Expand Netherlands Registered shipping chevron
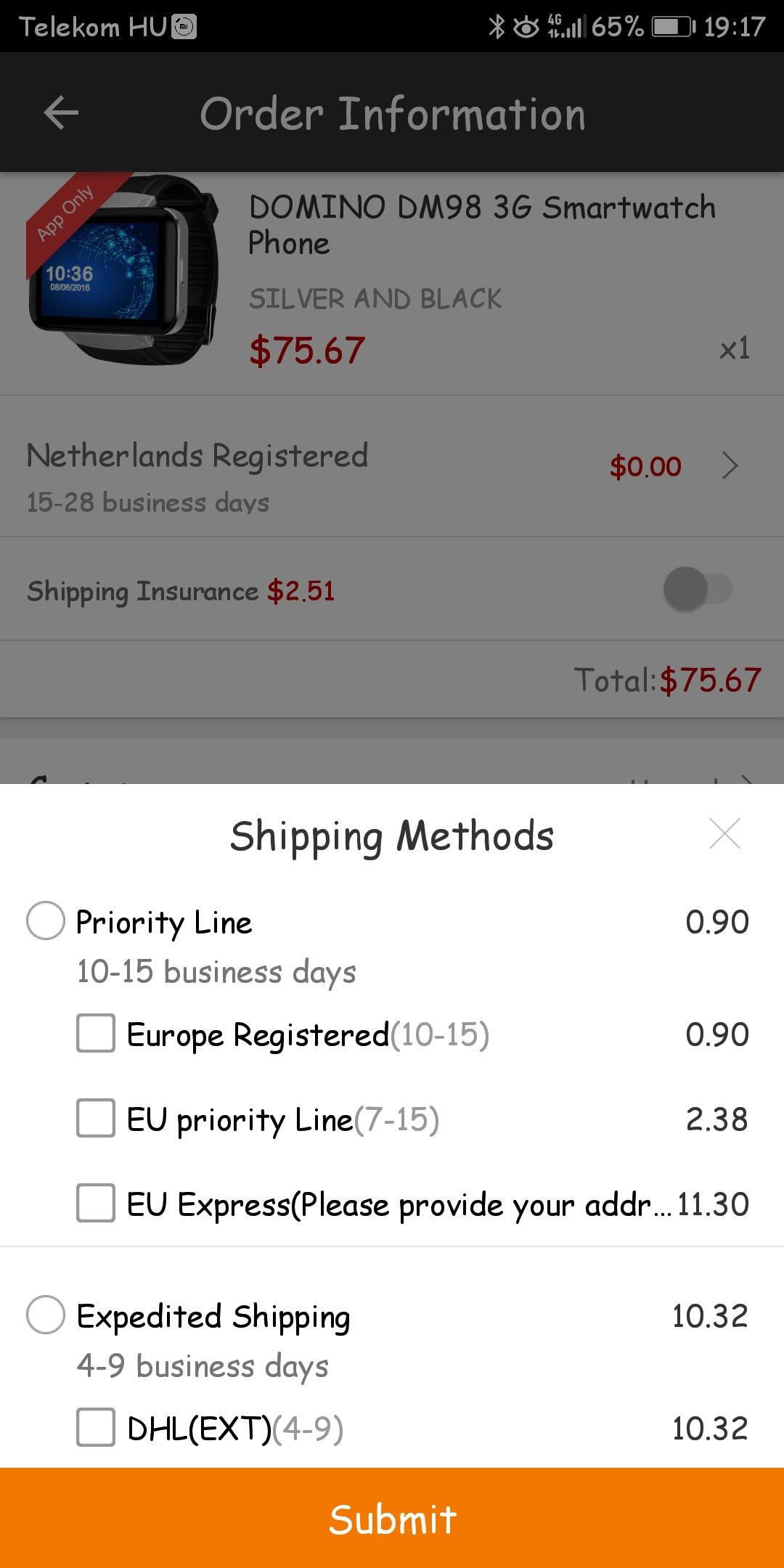Screen dimensions: 784x1568 click(730, 465)
